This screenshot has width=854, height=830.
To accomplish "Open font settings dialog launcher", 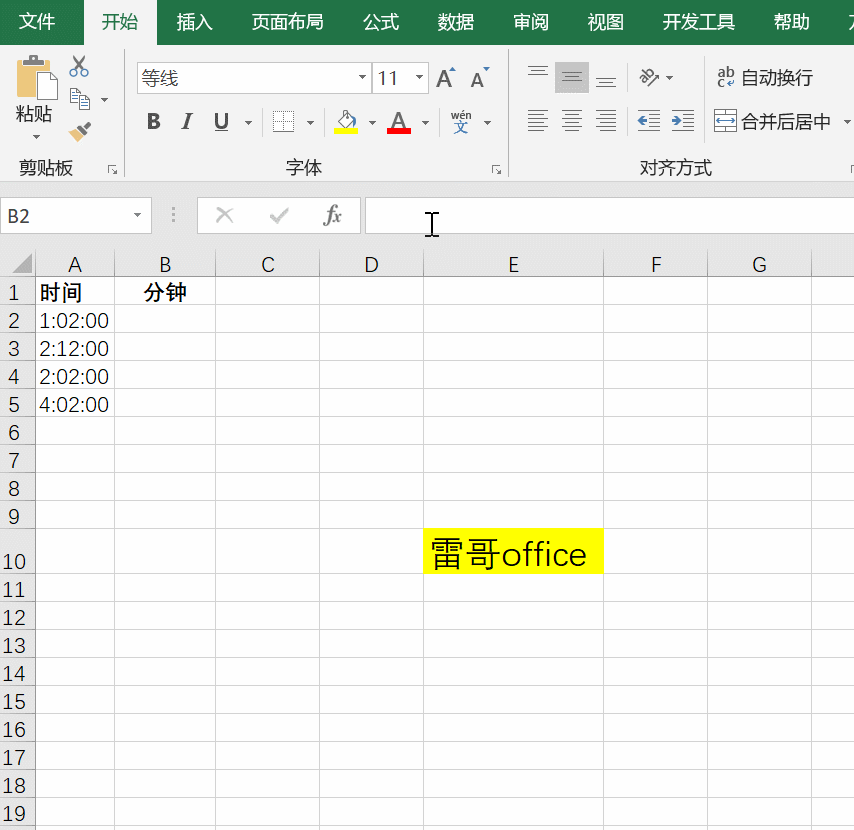I will 496,170.
